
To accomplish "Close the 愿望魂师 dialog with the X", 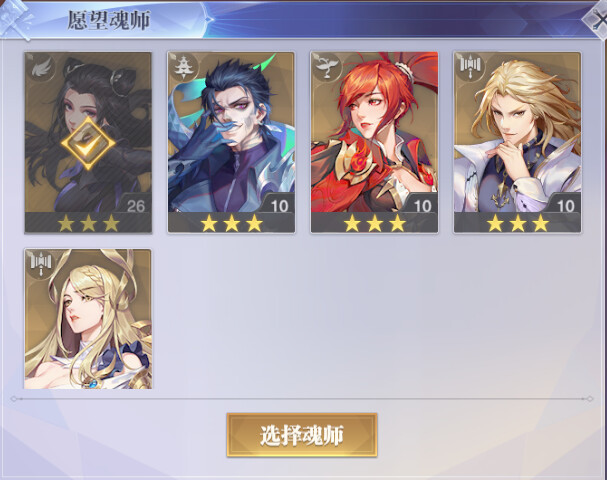I will pyautogui.click(x=596, y=21).
